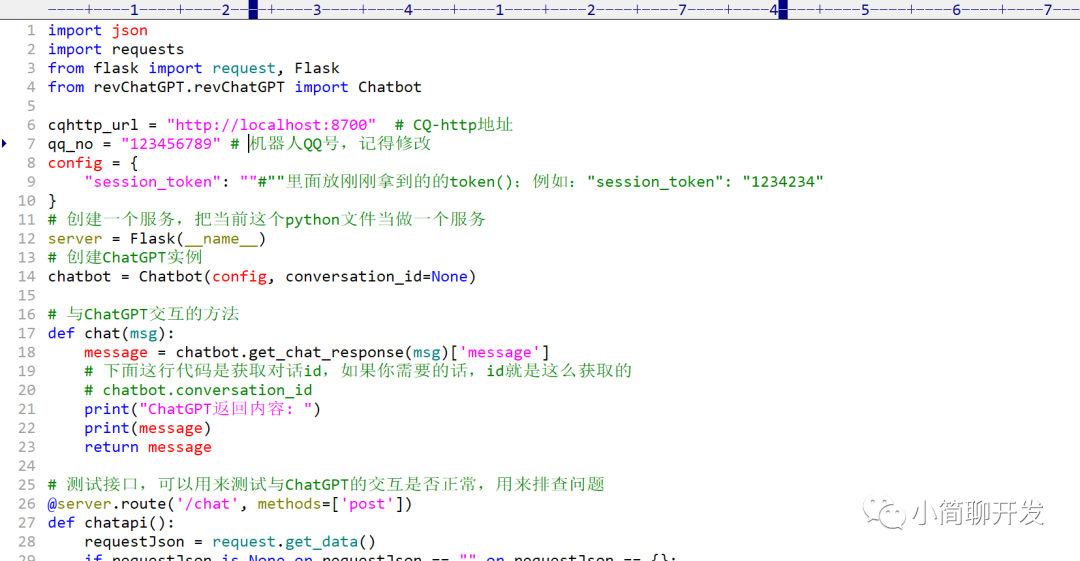Click the 'chatbot' variable at the start of line 14
This screenshot has height=561, width=1080.
click(x=79, y=276)
